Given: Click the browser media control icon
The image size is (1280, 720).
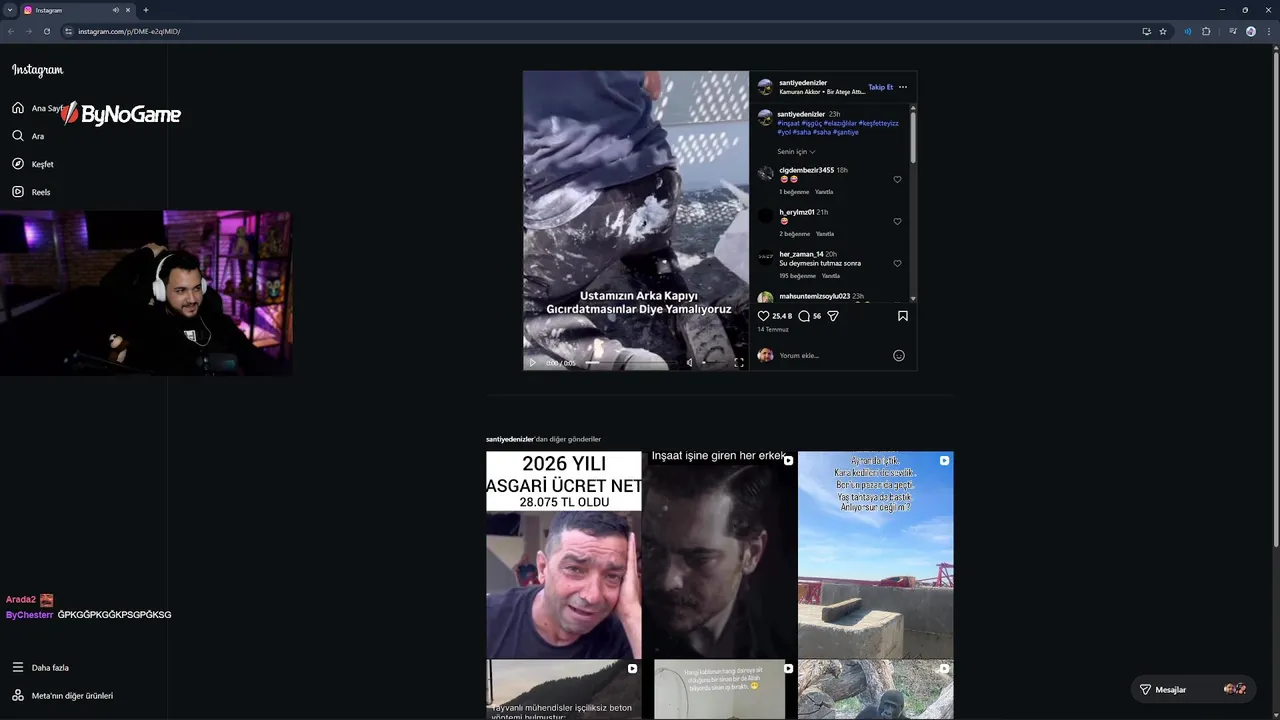Looking at the screenshot, I should point(1233,31).
